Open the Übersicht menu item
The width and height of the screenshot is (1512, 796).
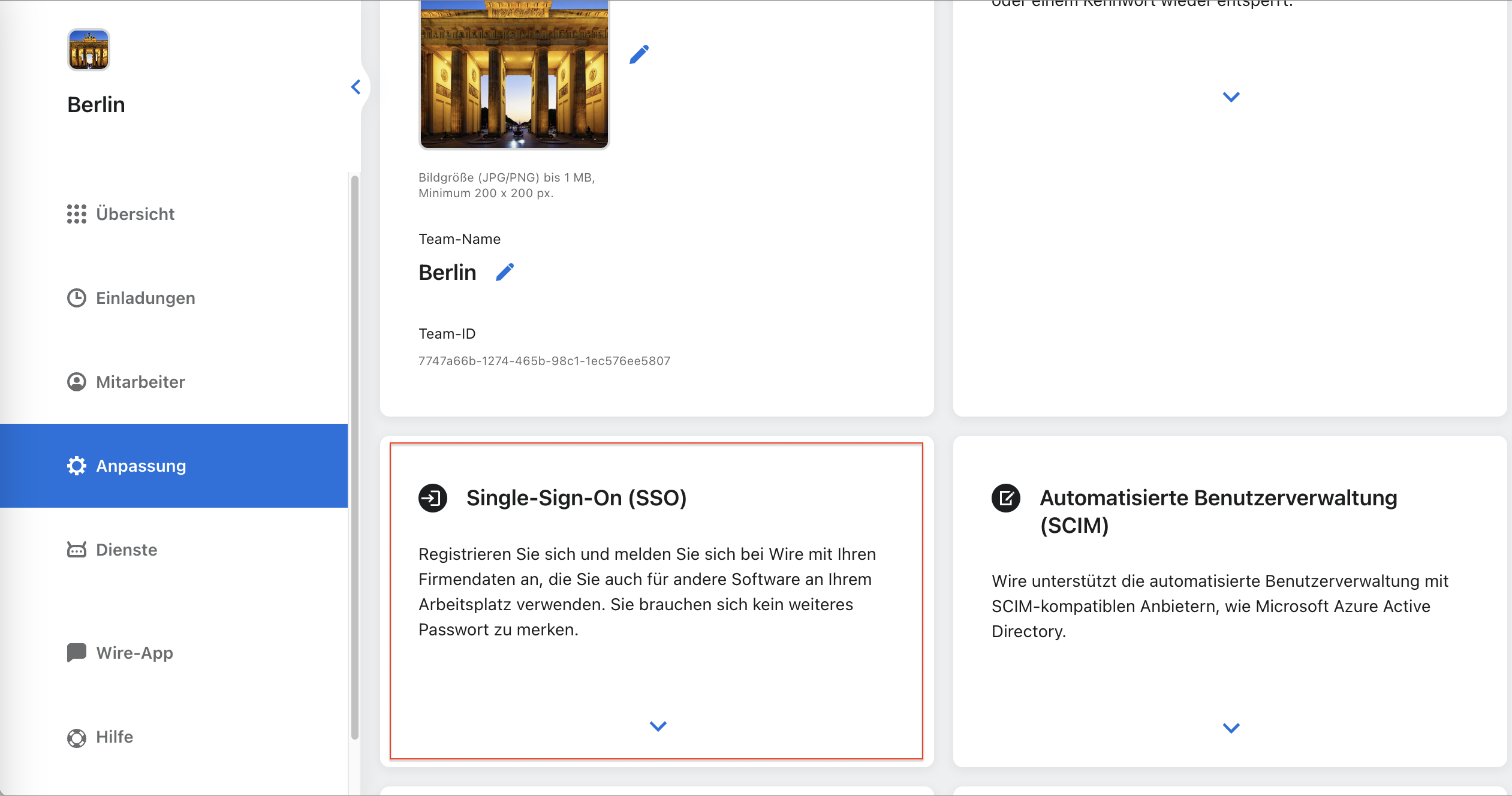[174, 214]
